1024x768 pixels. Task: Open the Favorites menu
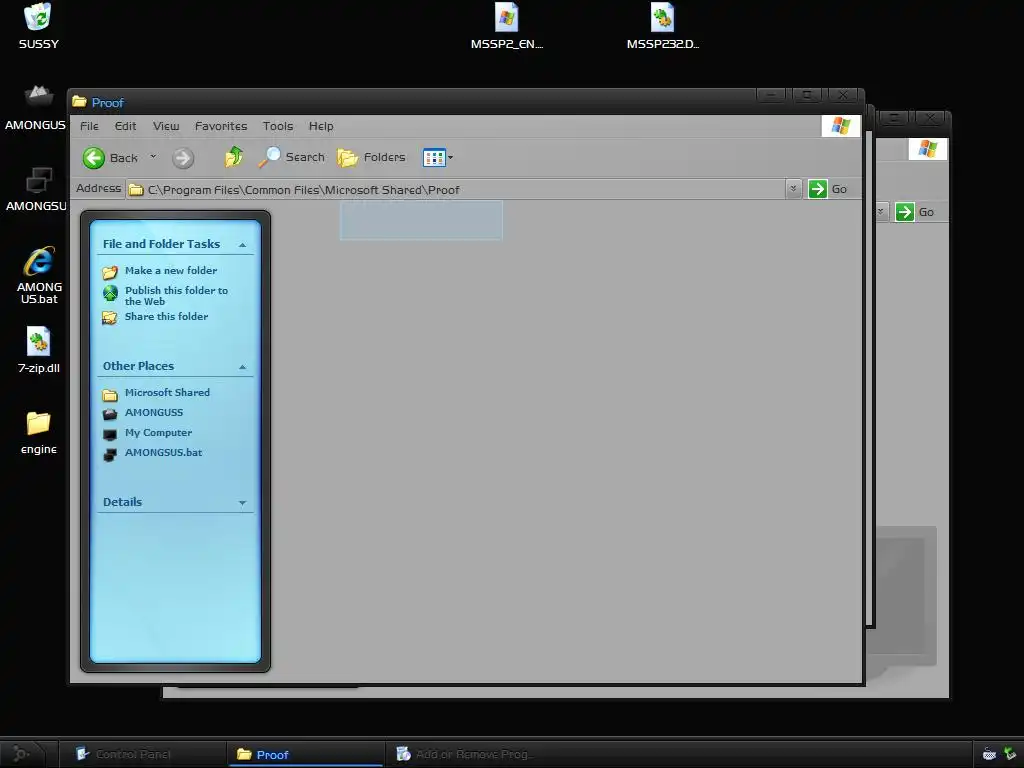click(221, 126)
